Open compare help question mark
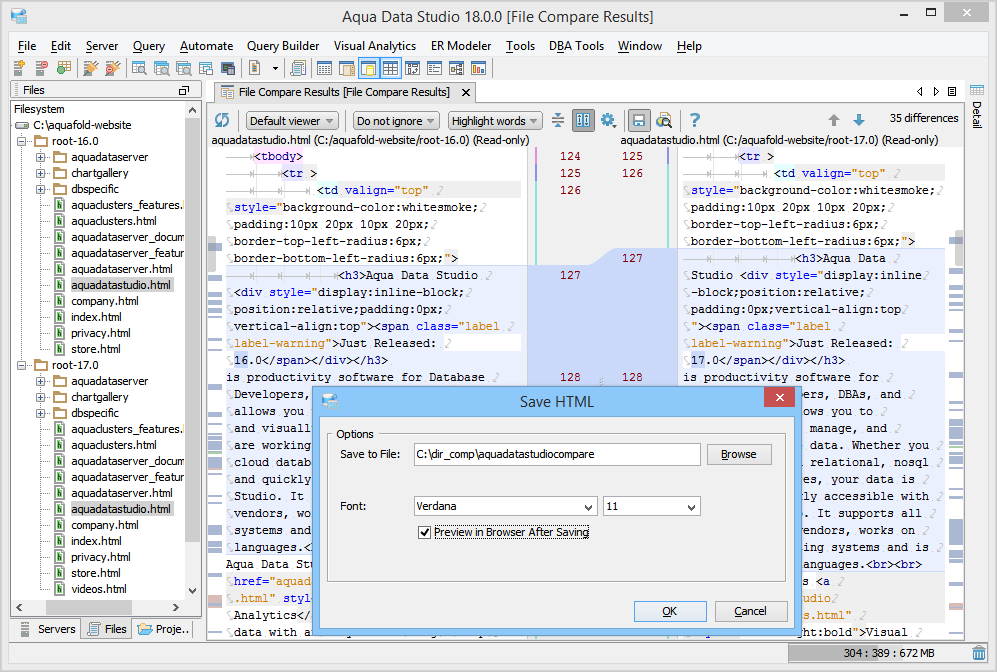Screen dimensions: 997x672 pyautogui.click(x=695, y=120)
